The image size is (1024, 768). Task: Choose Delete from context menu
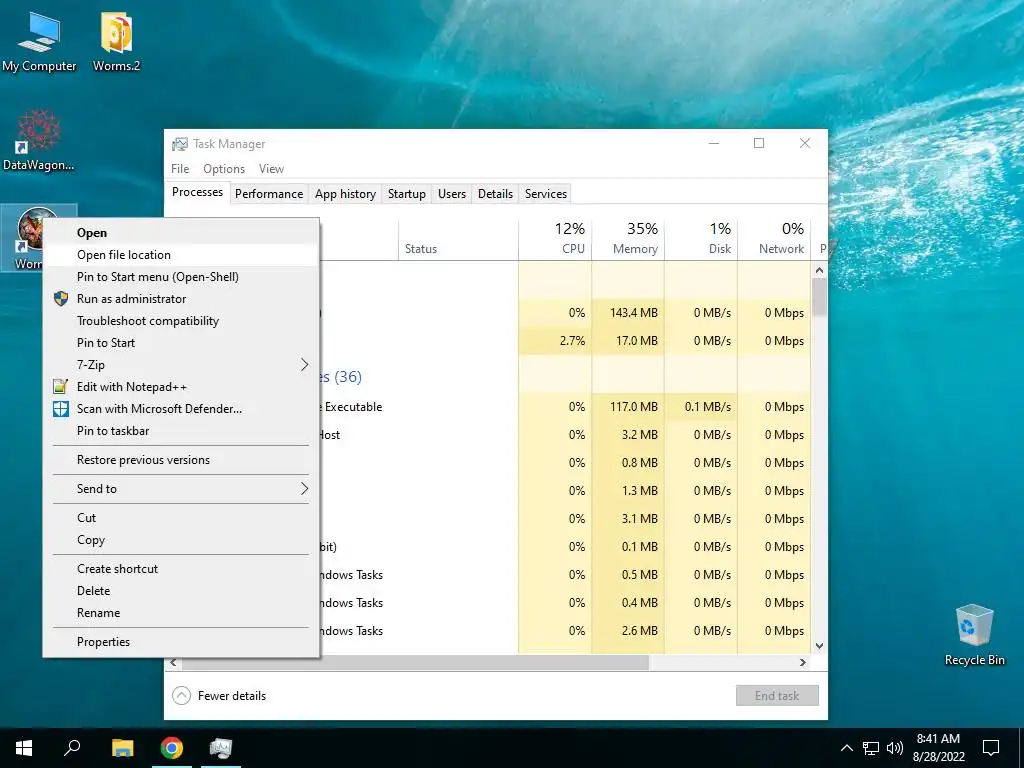tap(181, 590)
